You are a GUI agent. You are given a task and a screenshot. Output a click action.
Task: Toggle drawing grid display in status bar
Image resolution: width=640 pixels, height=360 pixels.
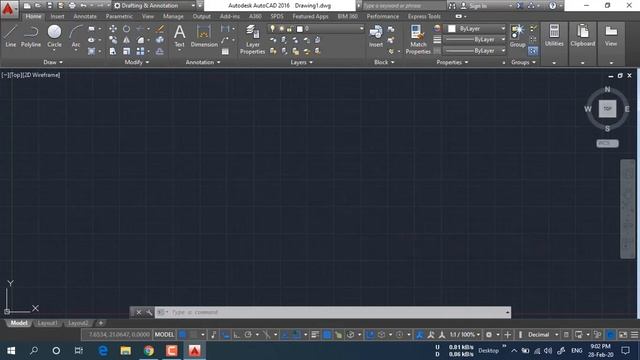(x=182, y=335)
